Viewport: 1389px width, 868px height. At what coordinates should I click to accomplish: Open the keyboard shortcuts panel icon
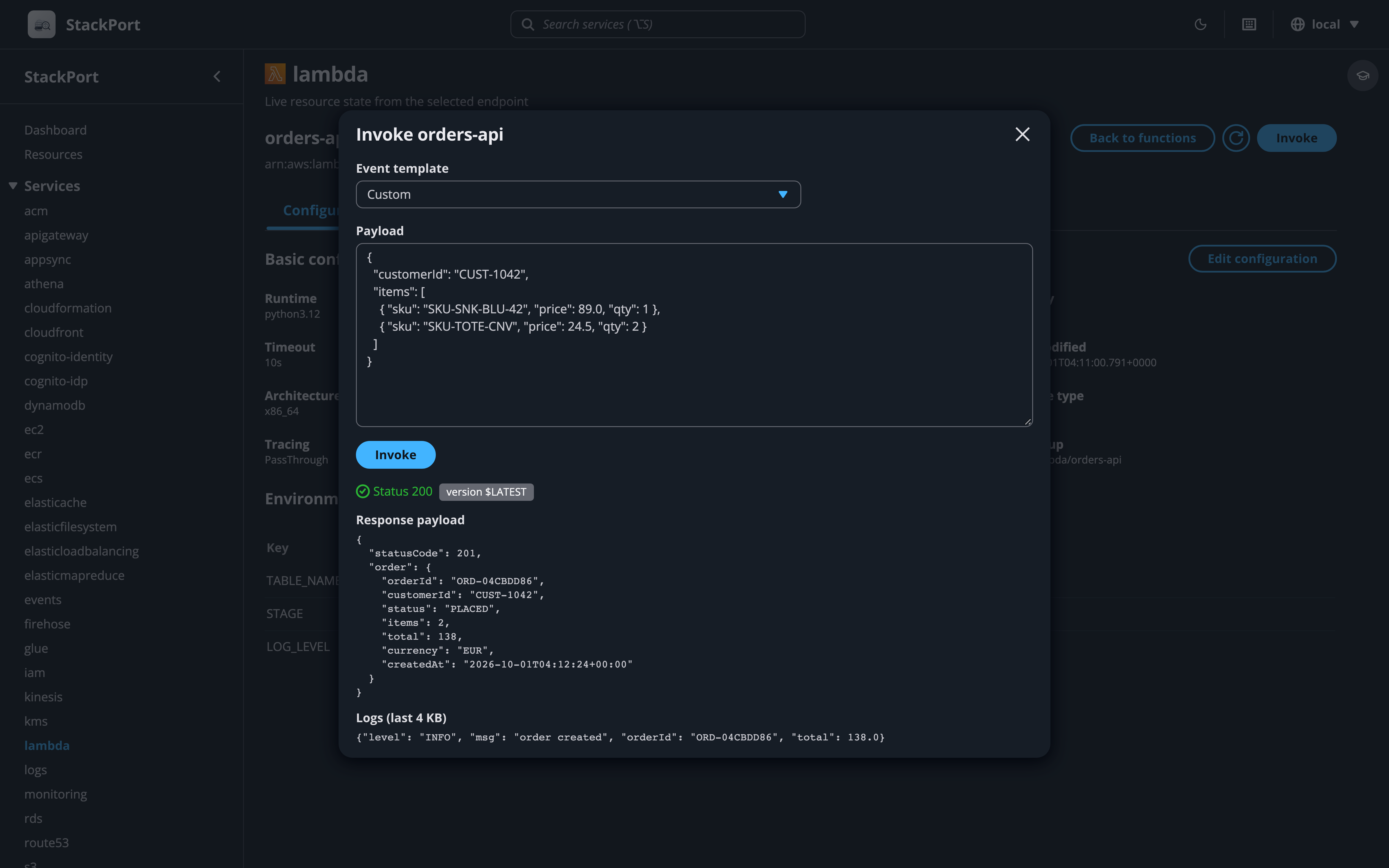coord(1249,24)
